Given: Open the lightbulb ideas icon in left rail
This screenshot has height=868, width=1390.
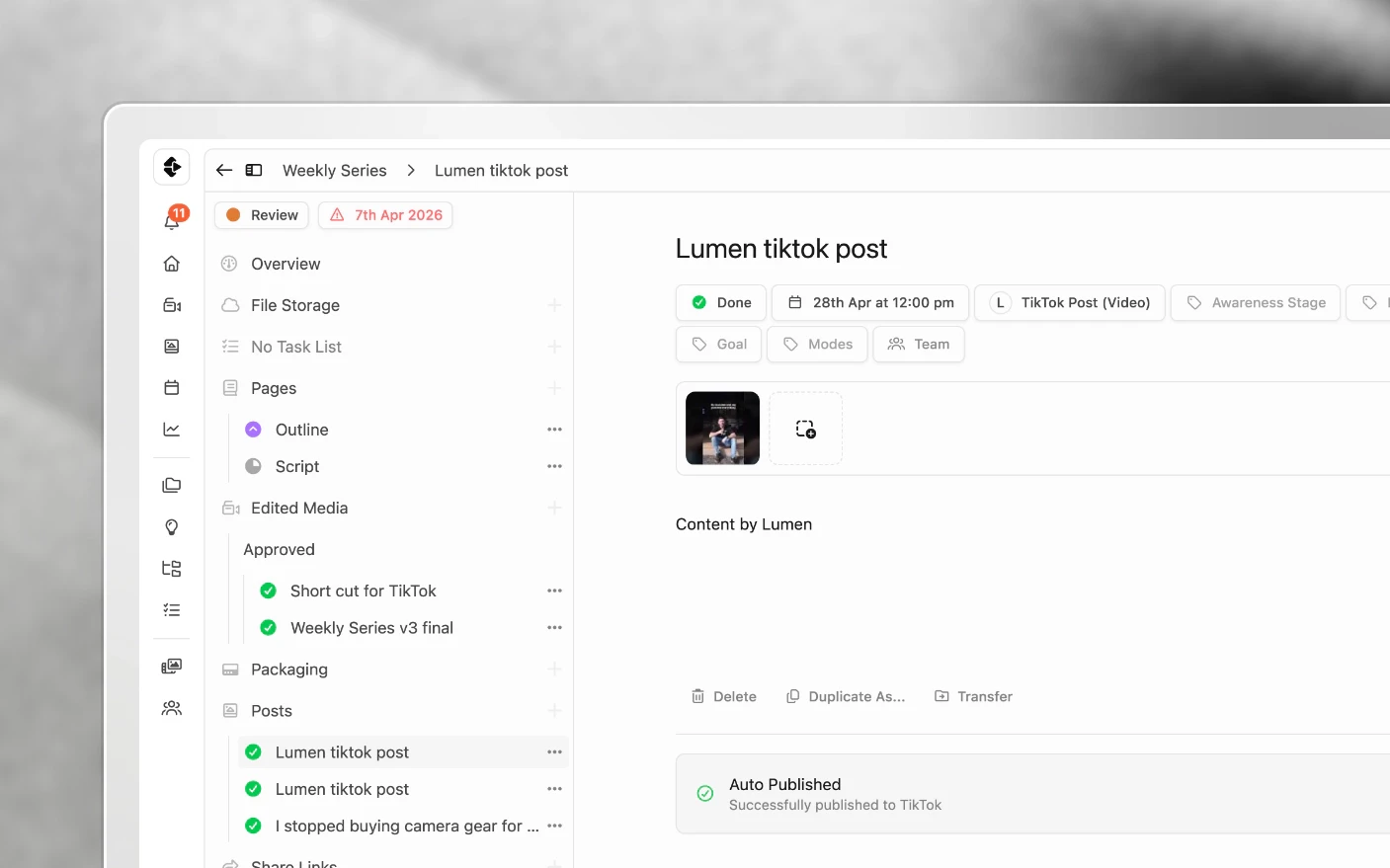Looking at the screenshot, I should tap(172, 527).
